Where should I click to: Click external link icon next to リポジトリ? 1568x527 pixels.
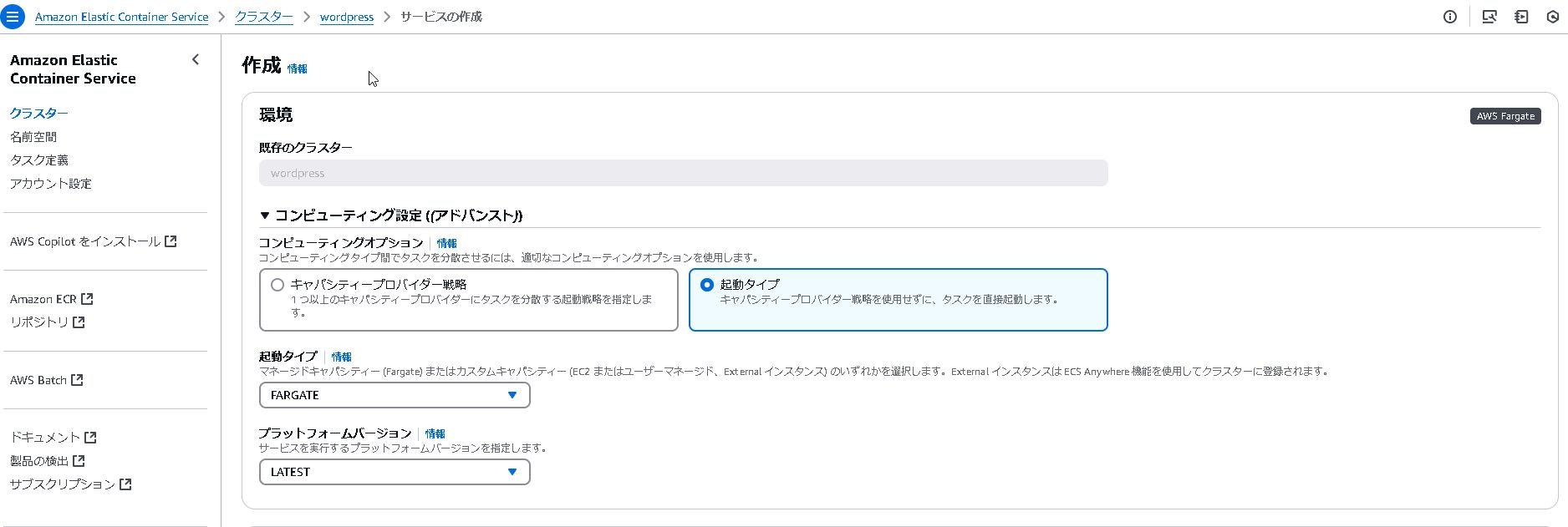click(x=79, y=322)
